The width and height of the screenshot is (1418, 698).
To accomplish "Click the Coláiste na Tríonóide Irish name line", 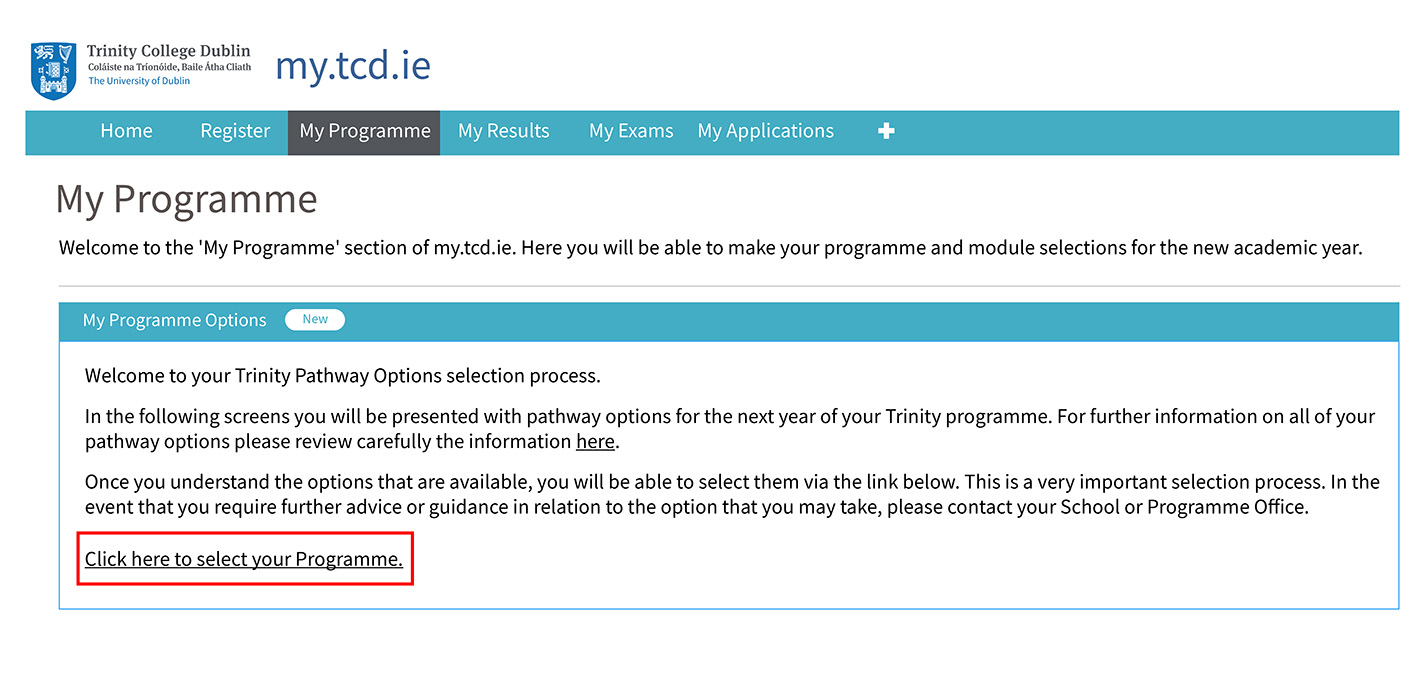I will [169, 66].
